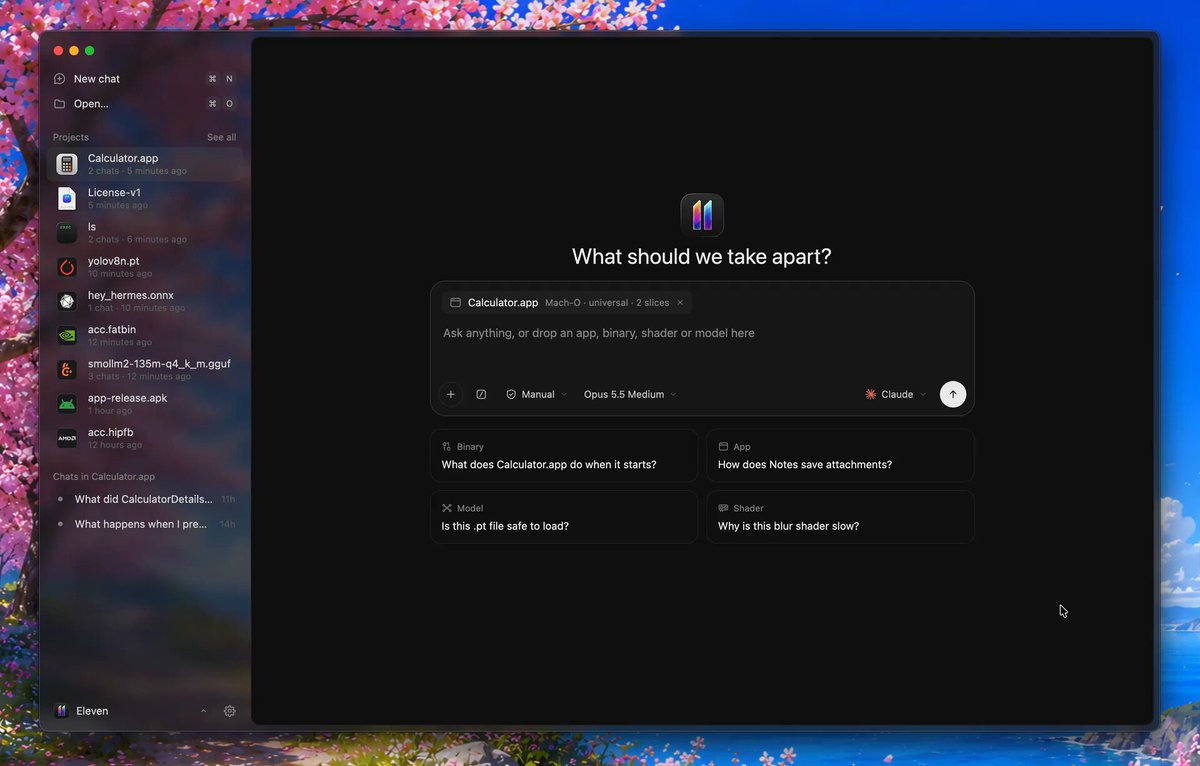Open the ls executable project icon
Viewport: 1200px width, 766px height.
pos(67,232)
